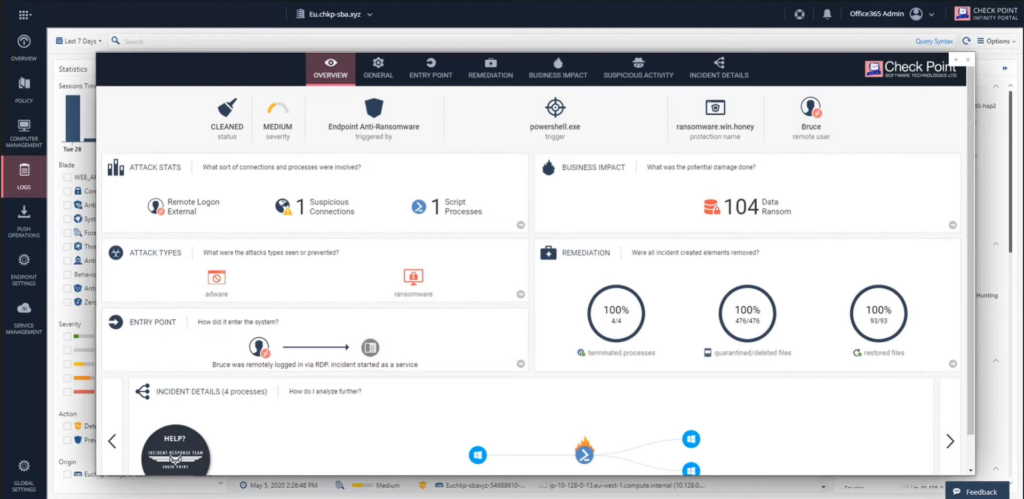Expand the Attack Stats card arrow
This screenshot has height=499, width=1024.
click(520, 225)
